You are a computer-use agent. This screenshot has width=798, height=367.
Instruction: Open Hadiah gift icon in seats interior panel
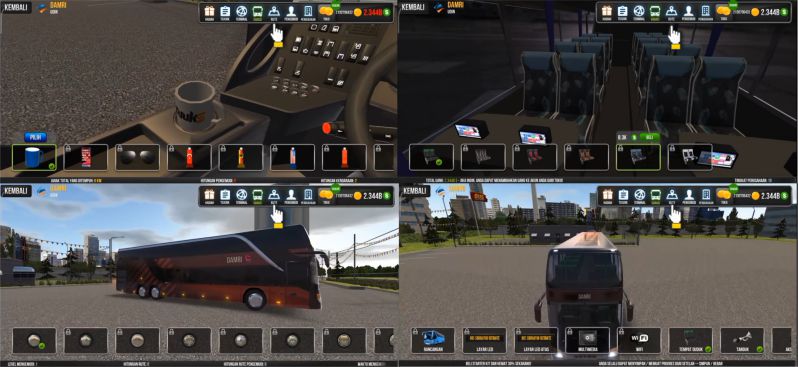pyautogui.click(x=606, y=12)
